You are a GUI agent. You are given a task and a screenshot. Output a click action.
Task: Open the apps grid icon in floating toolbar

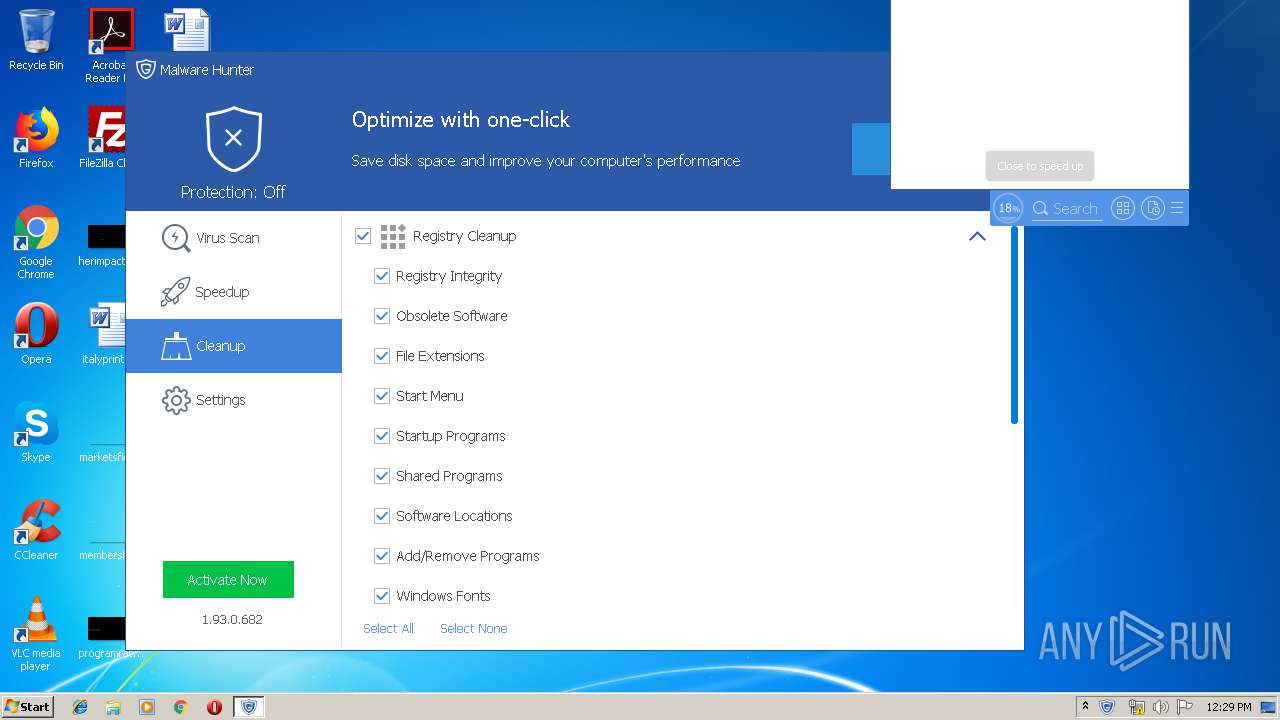[x=1123, y=208]
